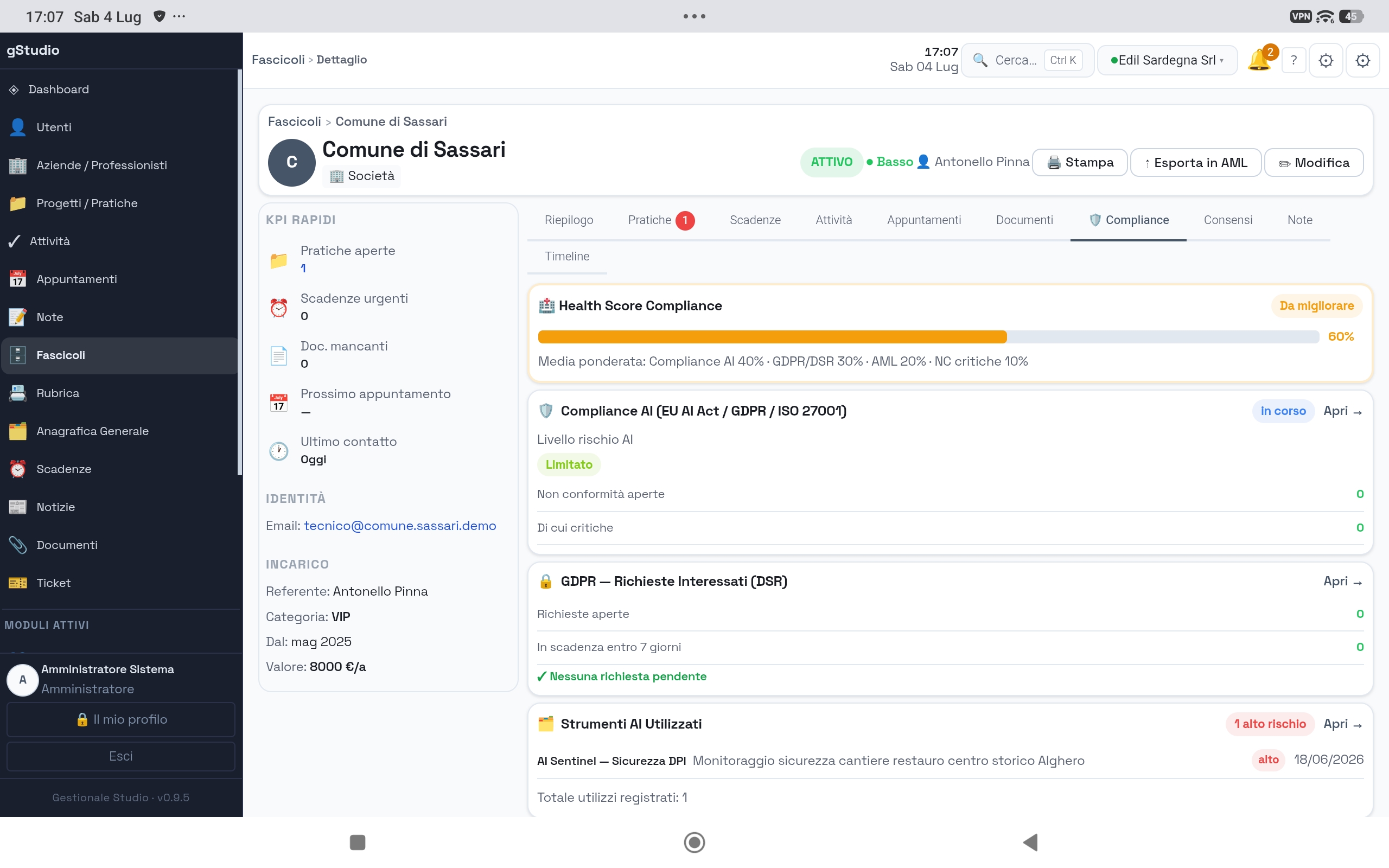The image size is (1389, 868).
Task: Open the Compliance AI card via Apri
Action: tap(1342, 411)
